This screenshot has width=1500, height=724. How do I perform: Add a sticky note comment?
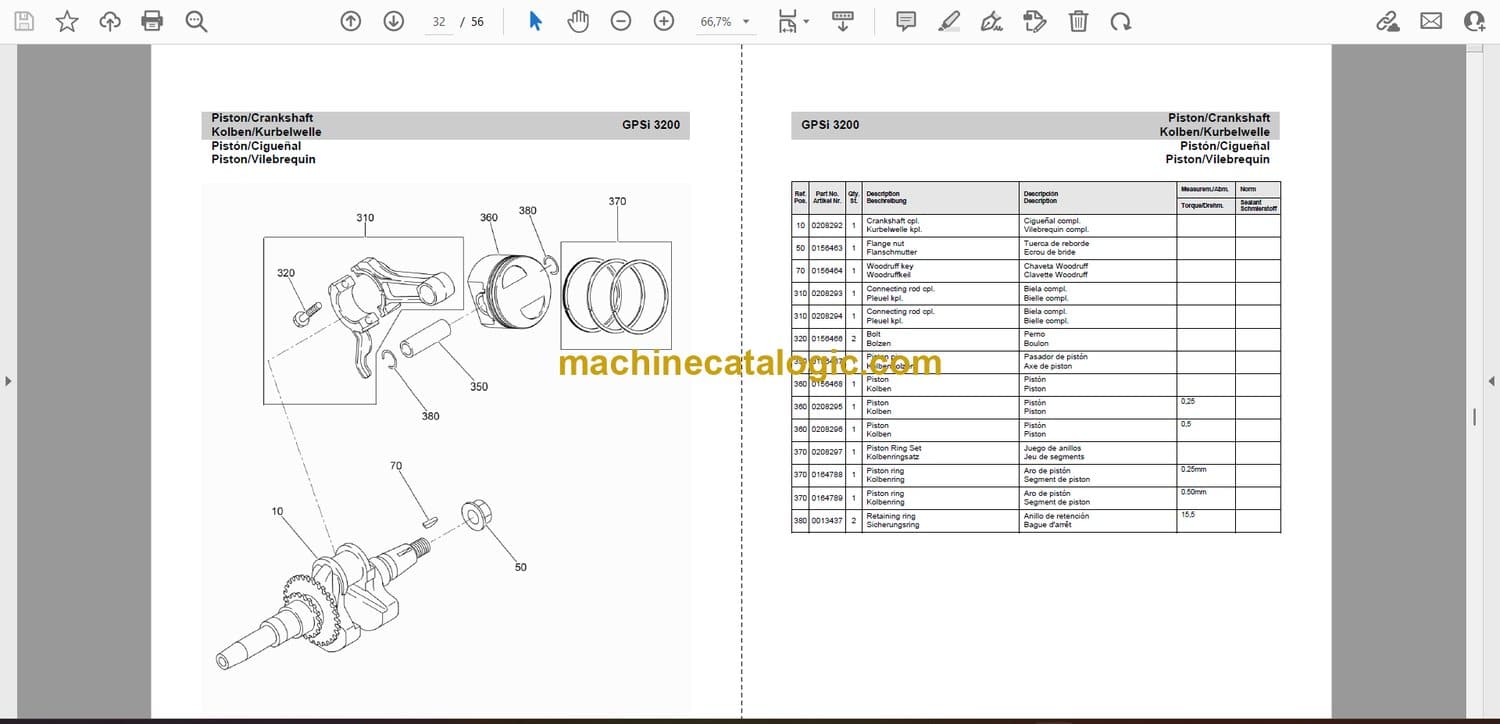[906, 21]
